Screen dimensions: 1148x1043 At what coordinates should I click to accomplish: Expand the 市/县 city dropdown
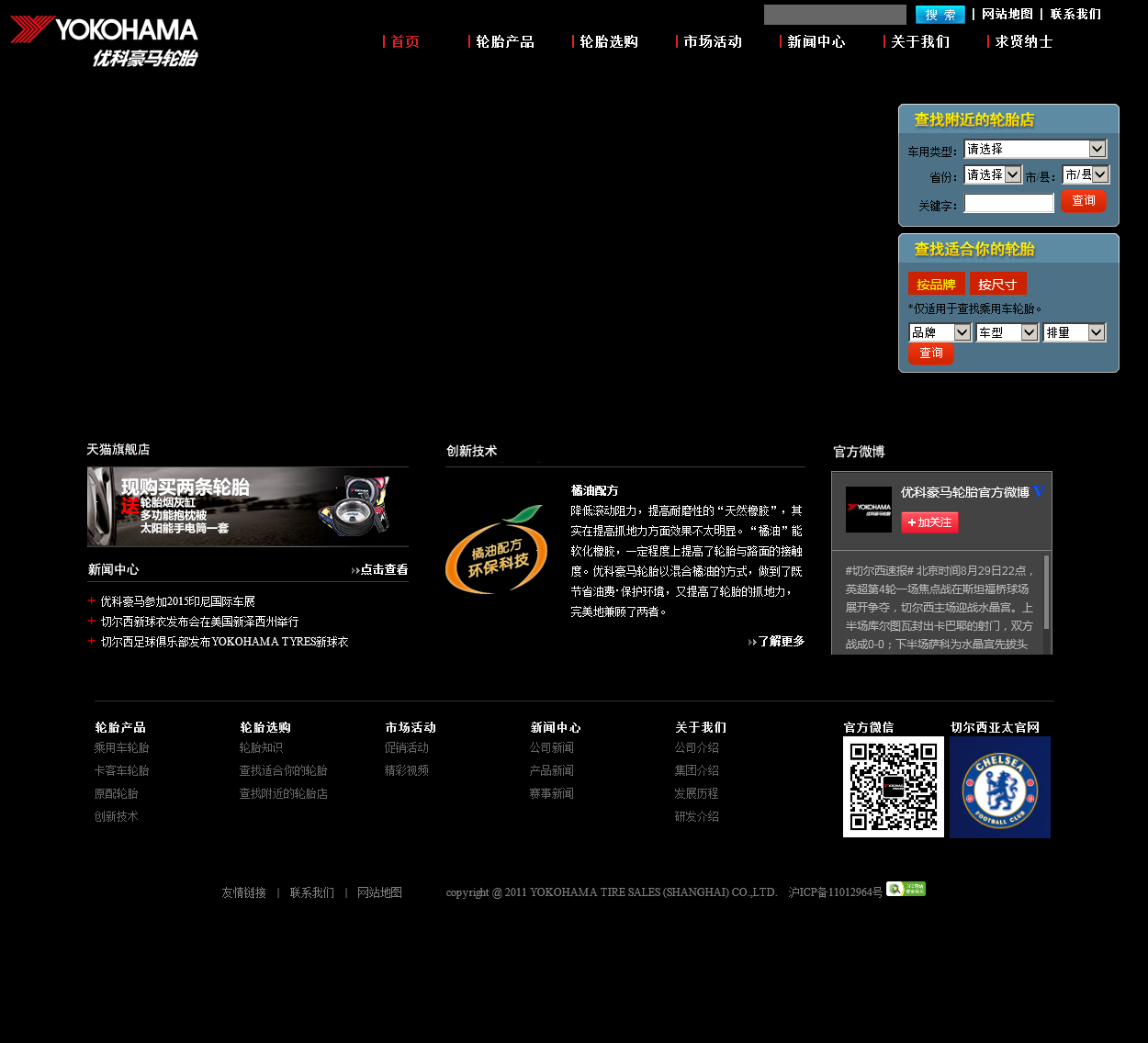1086,174
